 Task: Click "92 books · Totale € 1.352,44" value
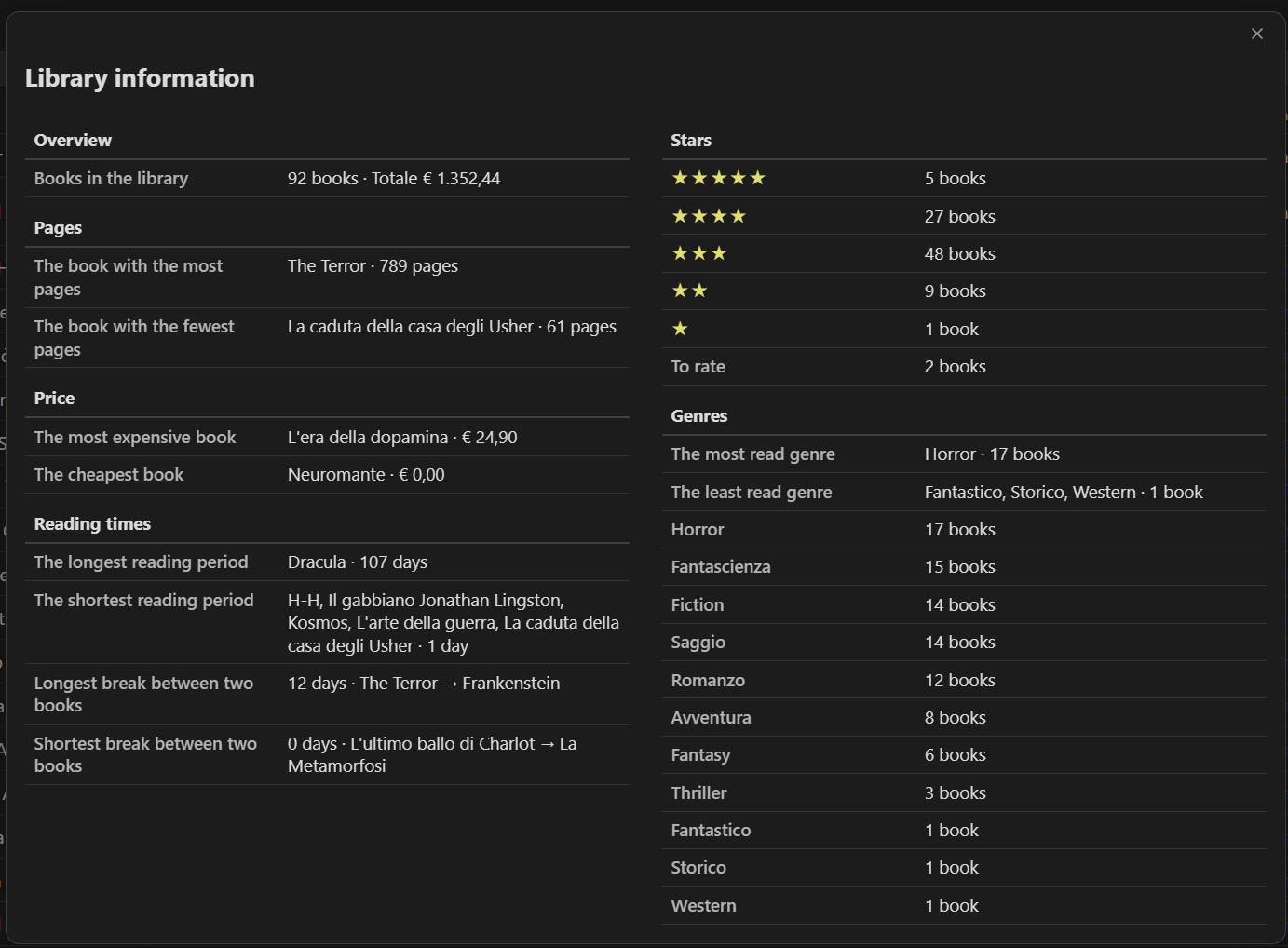(394, 178)
